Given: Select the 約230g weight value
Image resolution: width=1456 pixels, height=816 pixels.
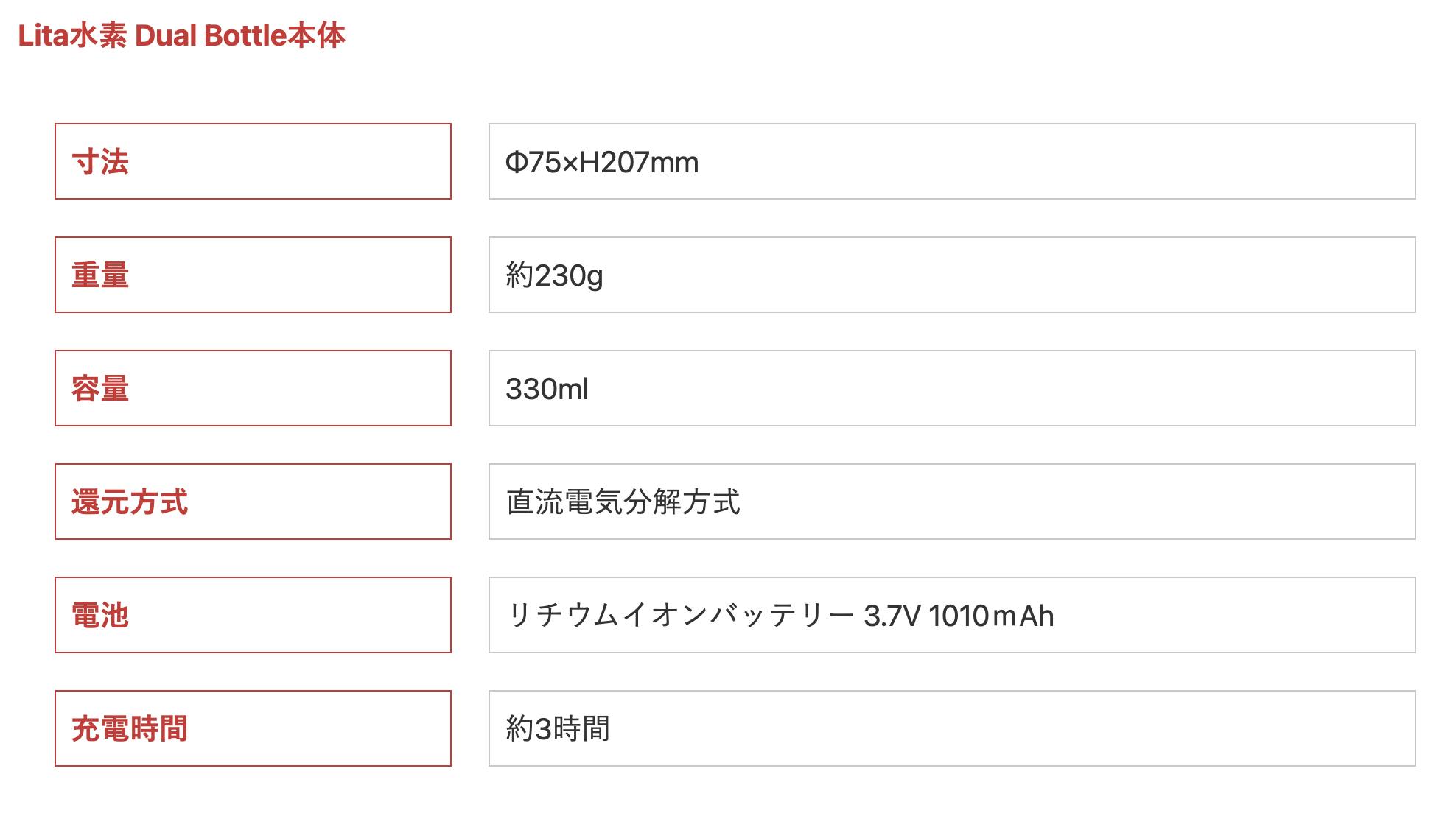Looking at the screenshot, I should click(554, 275).
